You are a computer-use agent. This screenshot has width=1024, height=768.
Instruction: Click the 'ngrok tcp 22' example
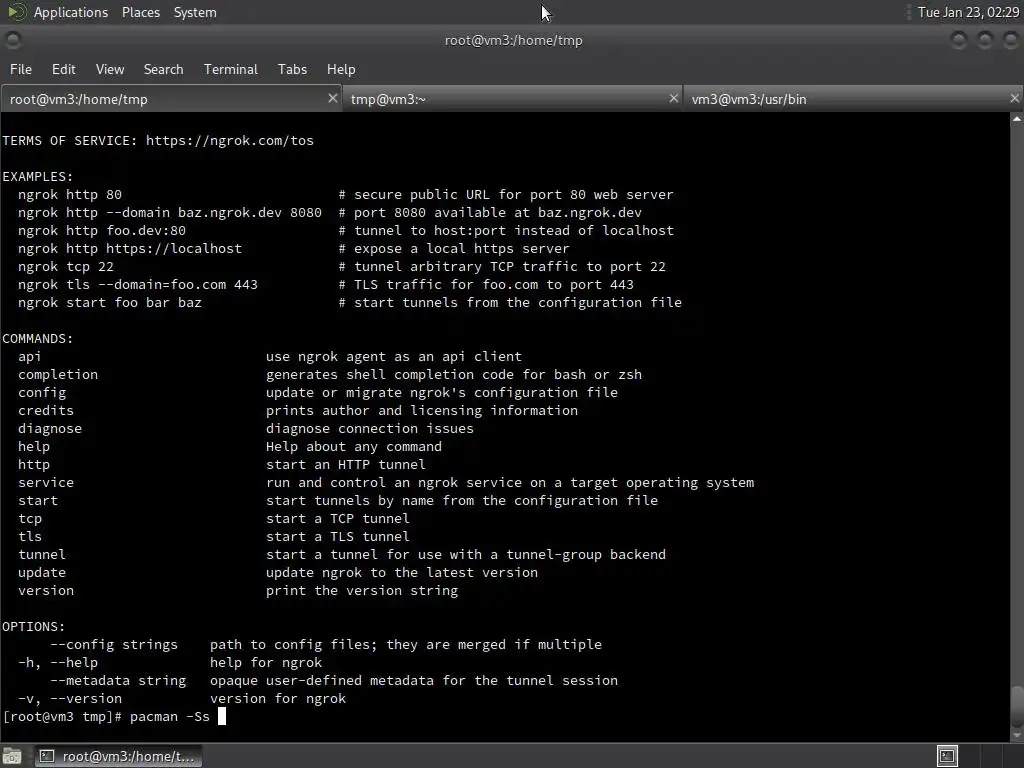click(x=66, y=266)
